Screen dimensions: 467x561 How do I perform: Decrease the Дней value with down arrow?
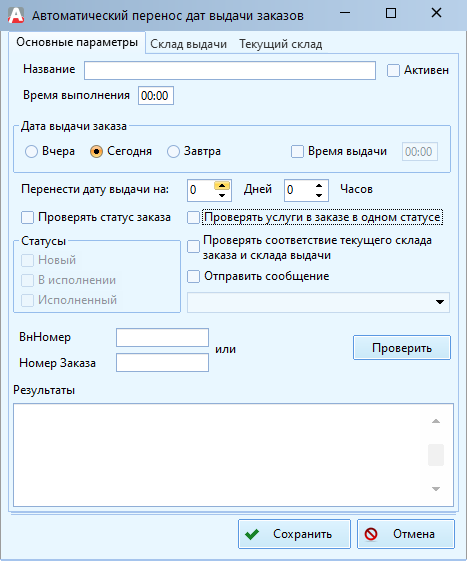pos(222,195)
